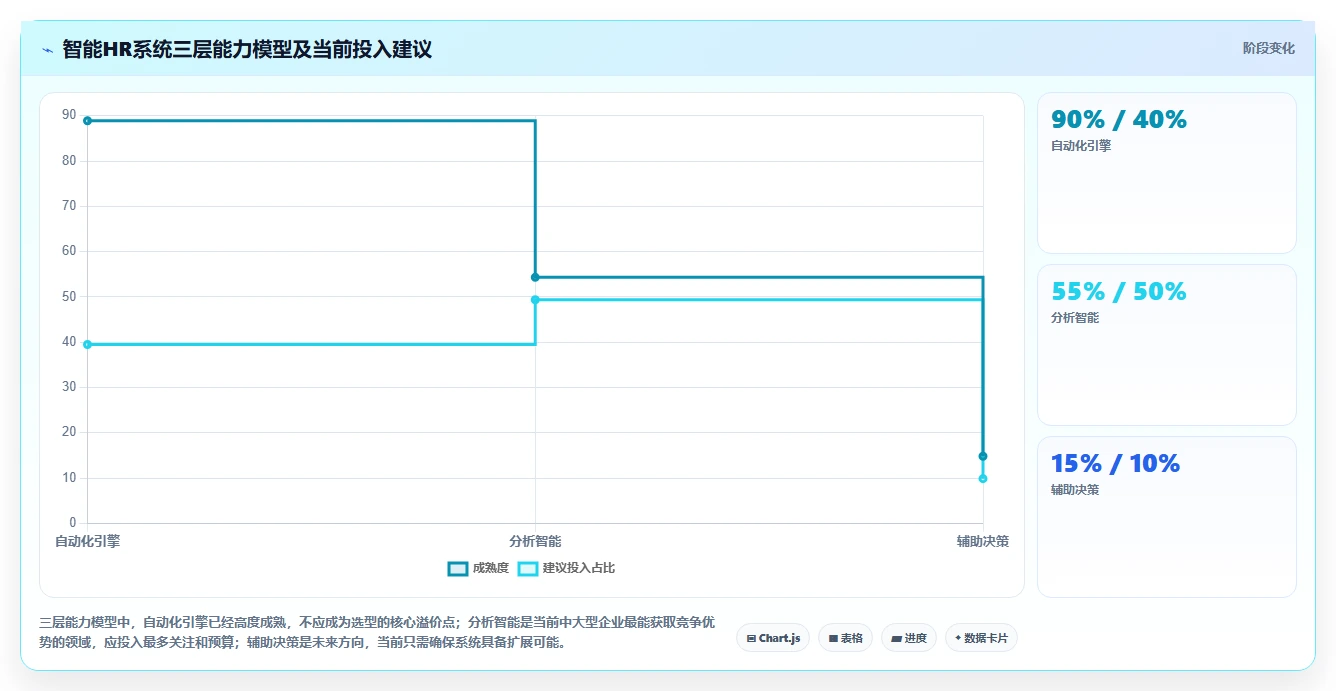The image size is (1336, 691).
Task: Click the 55% / 50% value text
Action: coord(1118,291)
